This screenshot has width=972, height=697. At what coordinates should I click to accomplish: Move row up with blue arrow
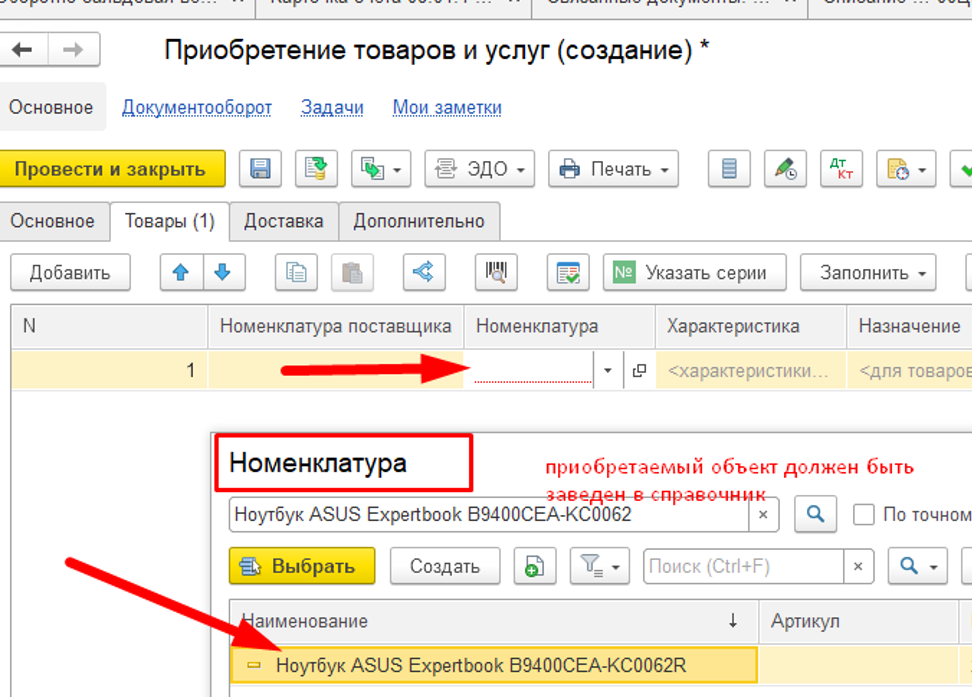181,272
